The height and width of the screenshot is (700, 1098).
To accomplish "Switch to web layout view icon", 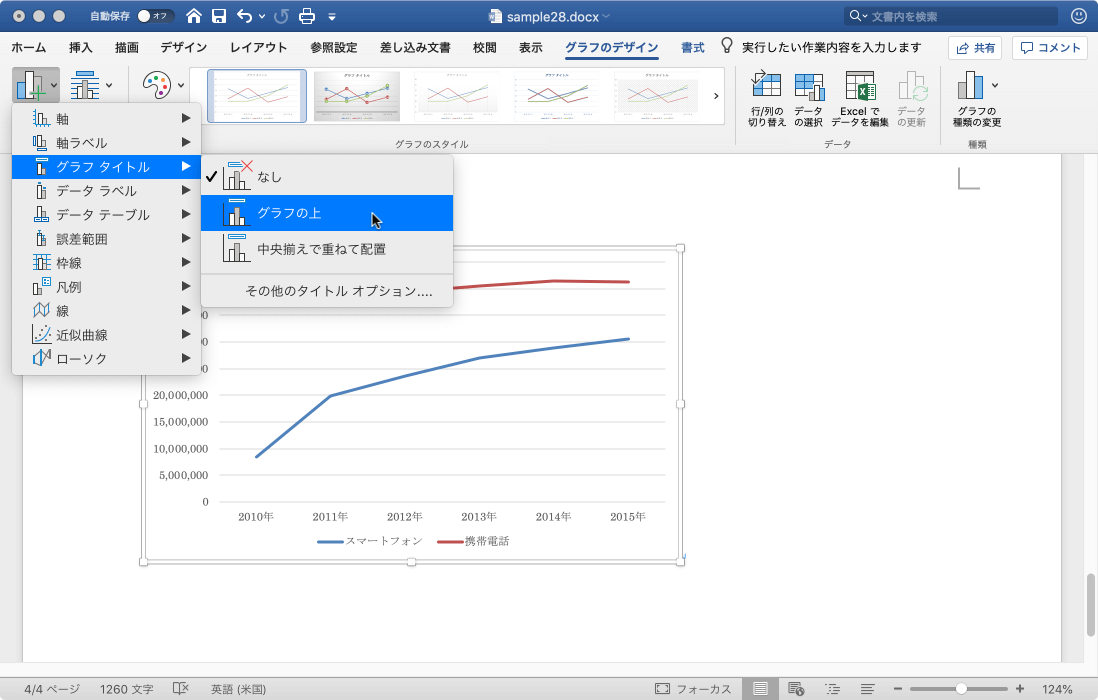I will (x=796, y=689).
